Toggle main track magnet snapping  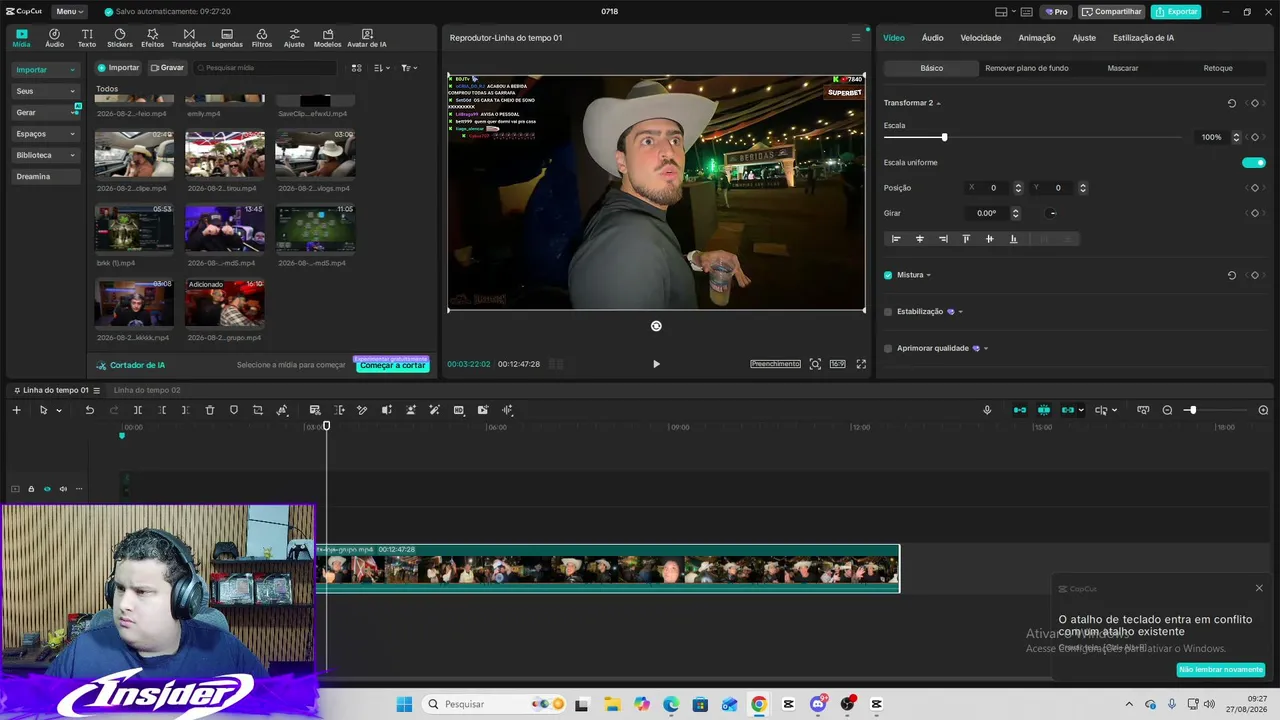(1019, 410)
